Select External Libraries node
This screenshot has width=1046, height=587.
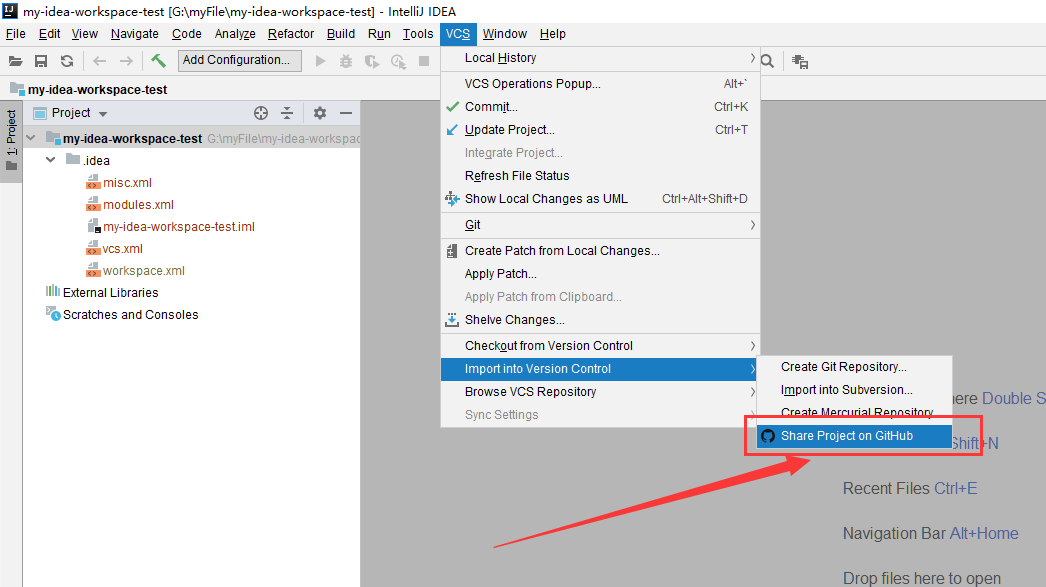coord(110,292)
